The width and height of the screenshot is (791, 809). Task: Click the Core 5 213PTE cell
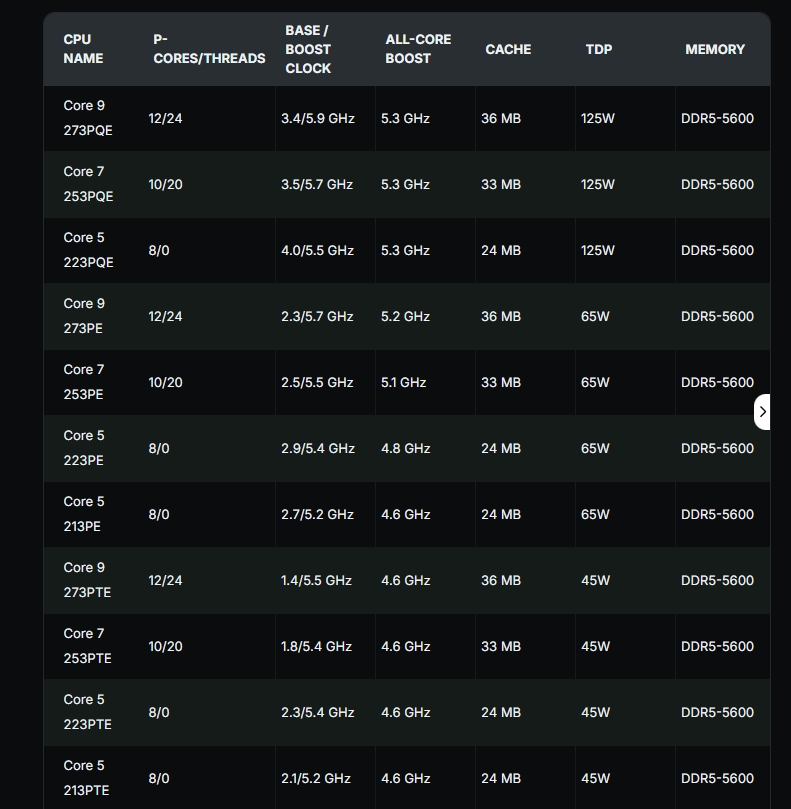pos(86,779)
